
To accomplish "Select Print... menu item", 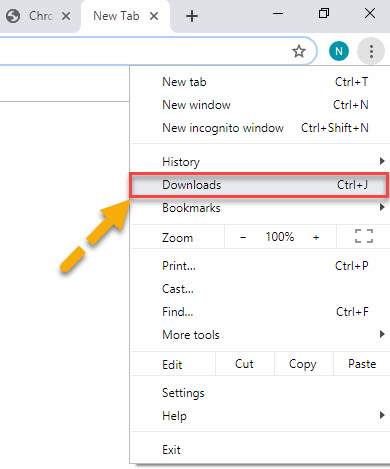I will (260, 266).
